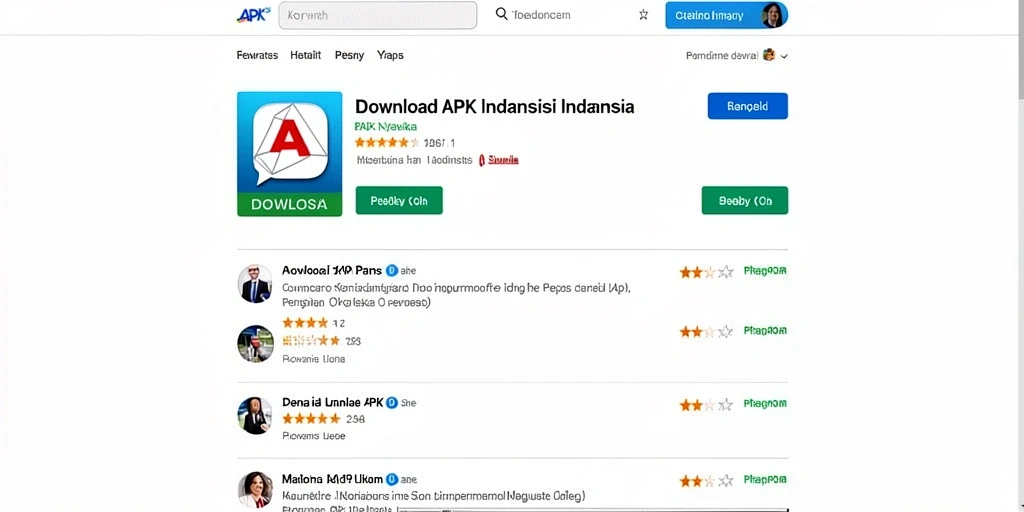Switch to the Pesny tab
This screenshot has height=512, width=1024.
point(349,56)
